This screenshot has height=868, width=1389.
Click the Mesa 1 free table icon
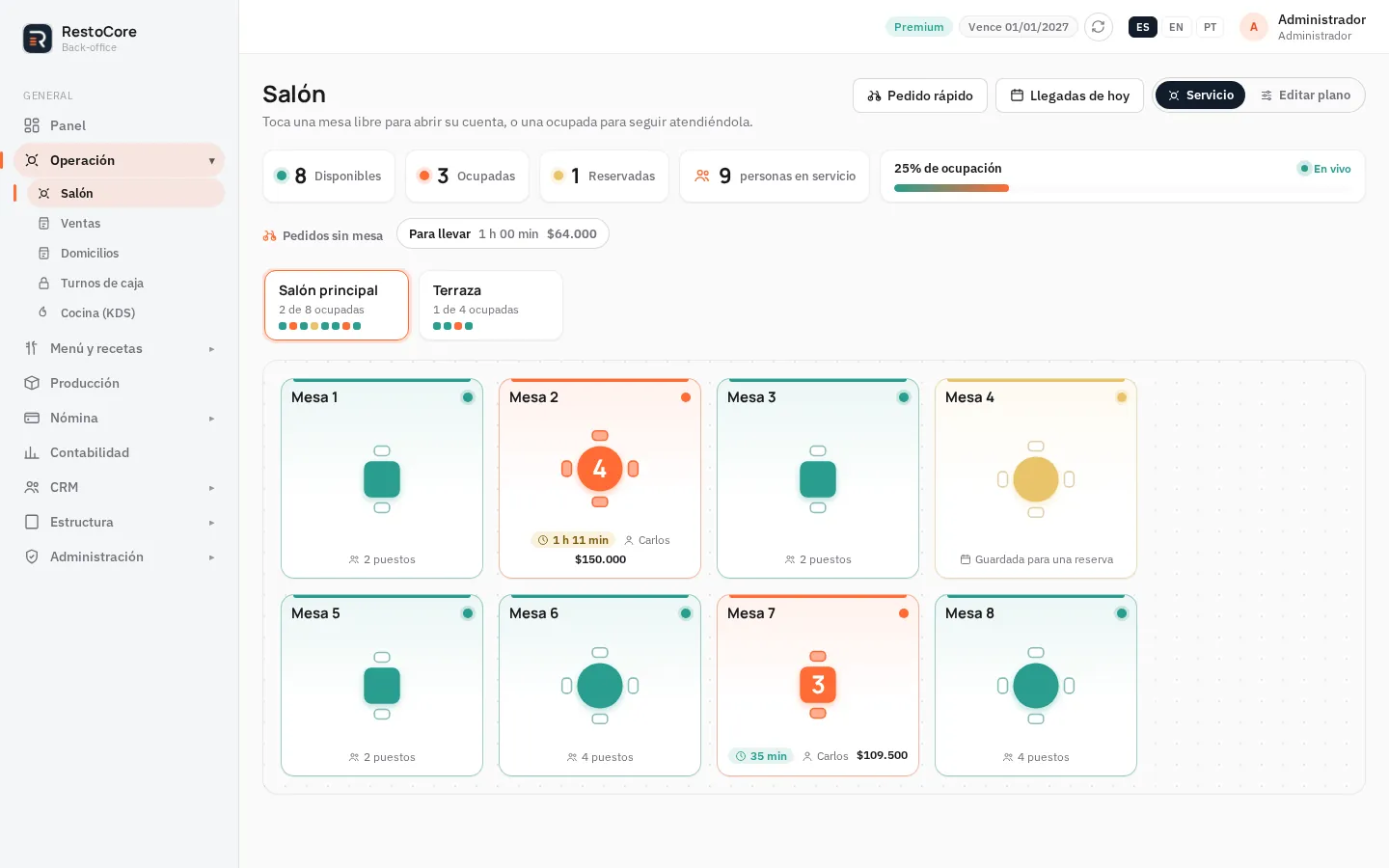tap(382, 479)
